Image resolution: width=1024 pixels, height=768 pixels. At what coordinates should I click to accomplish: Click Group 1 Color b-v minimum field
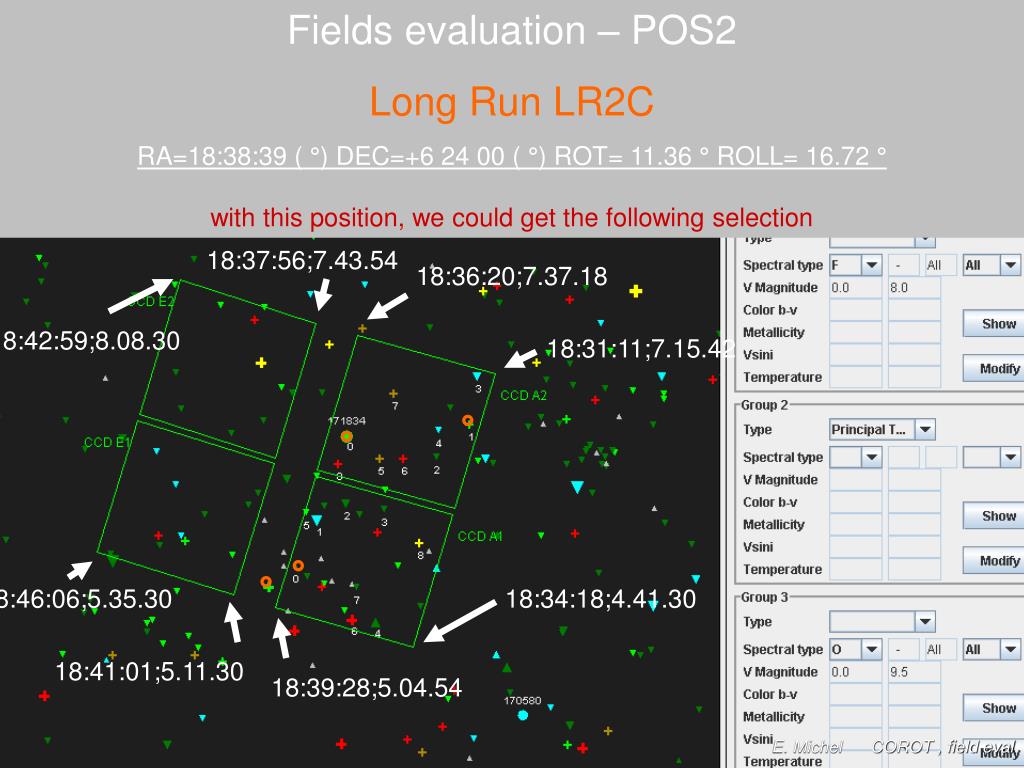click(856, 310)
